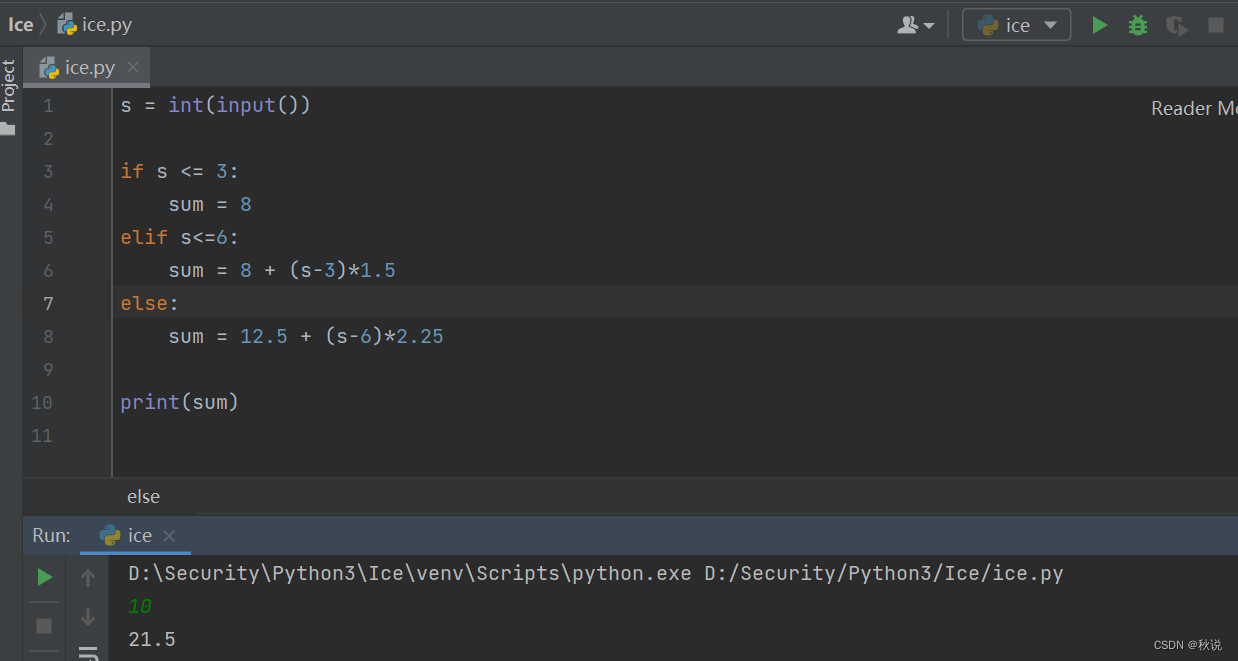The width and height of the screenshot is (1238, 661).
Task: Click line number 10 in the gutter
Action: 42,402
